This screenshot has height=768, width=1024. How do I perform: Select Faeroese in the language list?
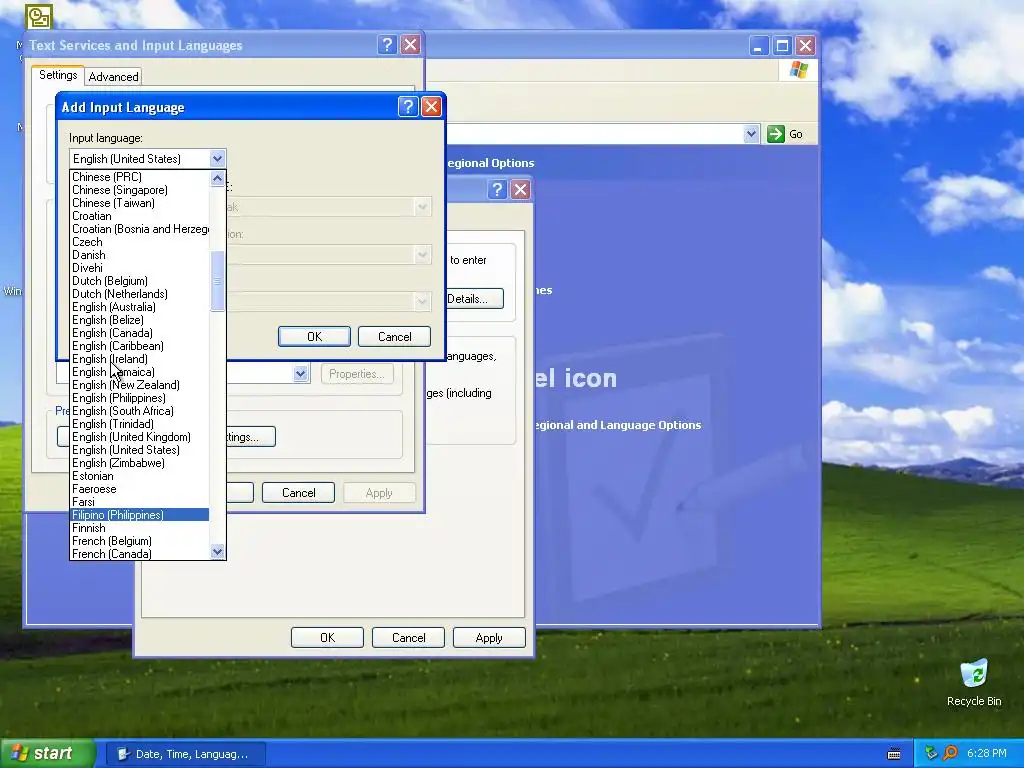pos(140,488)
